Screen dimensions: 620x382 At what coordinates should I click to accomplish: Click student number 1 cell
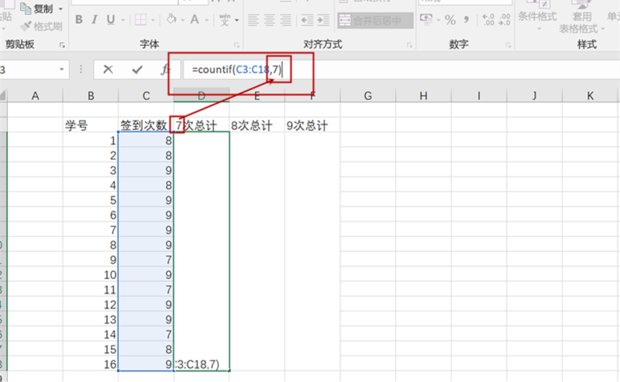coord(91,140)
